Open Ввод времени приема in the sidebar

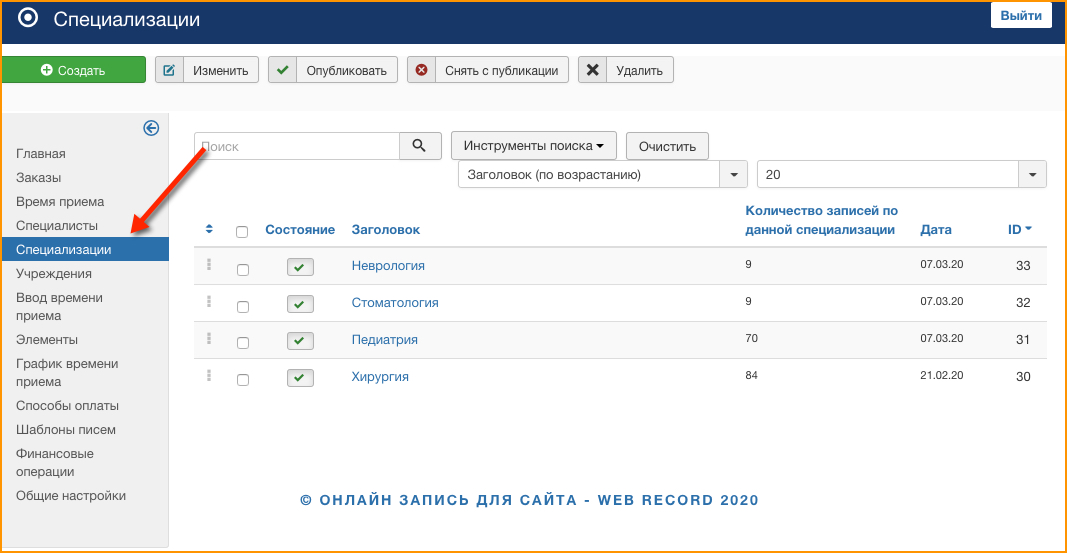(59, 307)
